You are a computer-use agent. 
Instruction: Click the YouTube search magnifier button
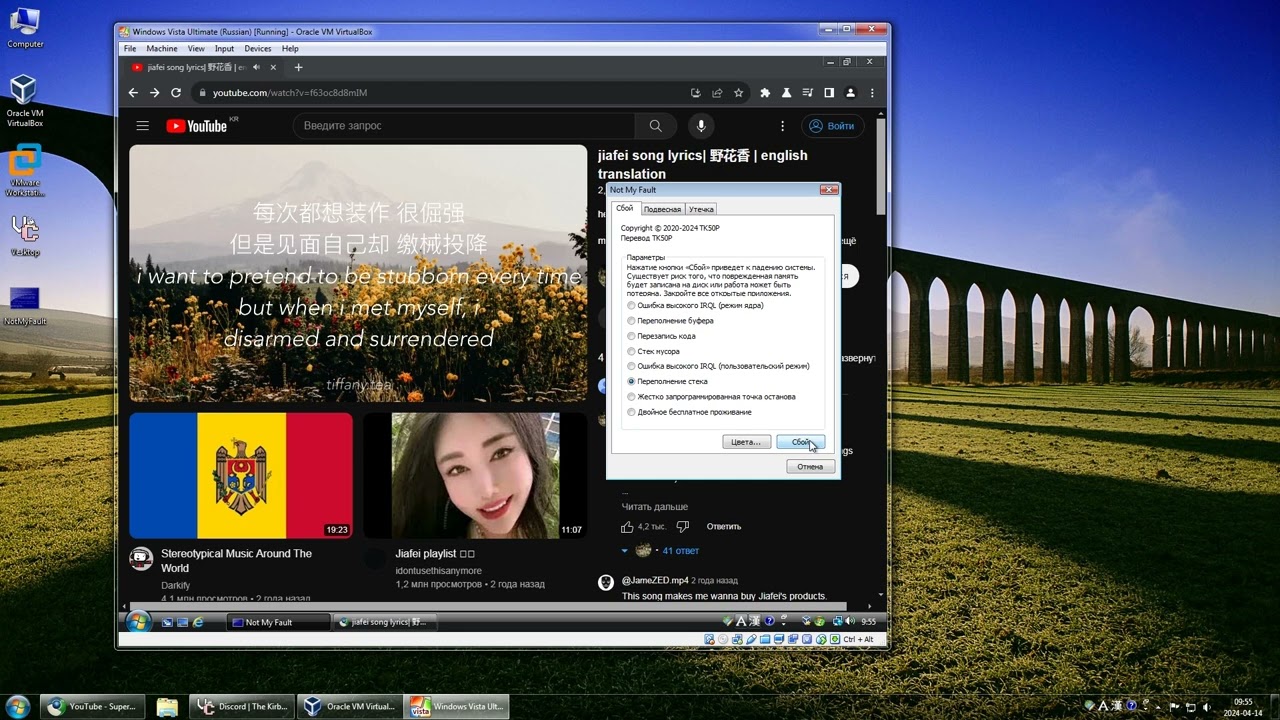click(x=656, y=126)
